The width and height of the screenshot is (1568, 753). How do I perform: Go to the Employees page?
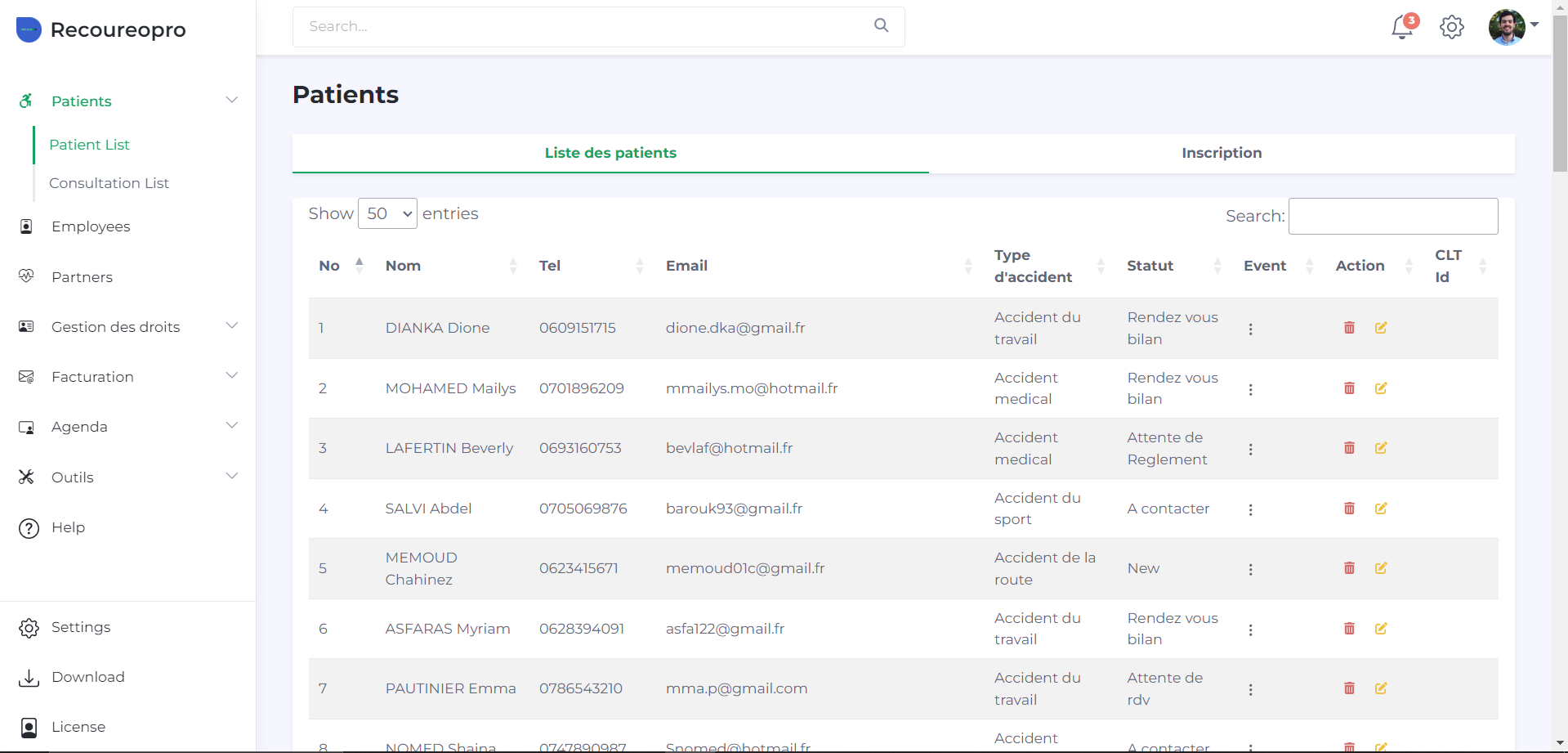pyautogui.click(x=91, y=226)
